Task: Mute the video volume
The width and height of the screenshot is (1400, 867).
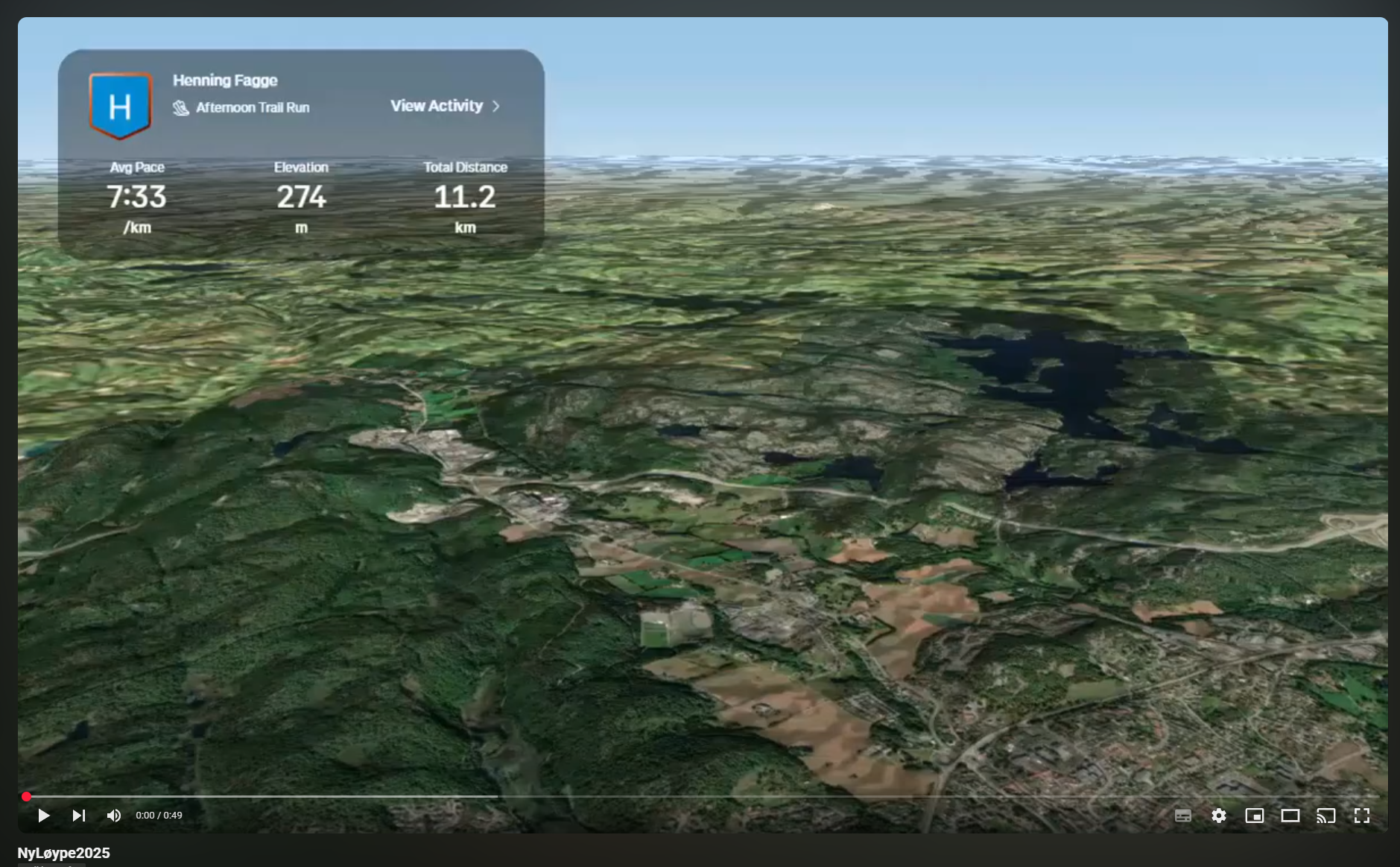Action: [113, 816]
